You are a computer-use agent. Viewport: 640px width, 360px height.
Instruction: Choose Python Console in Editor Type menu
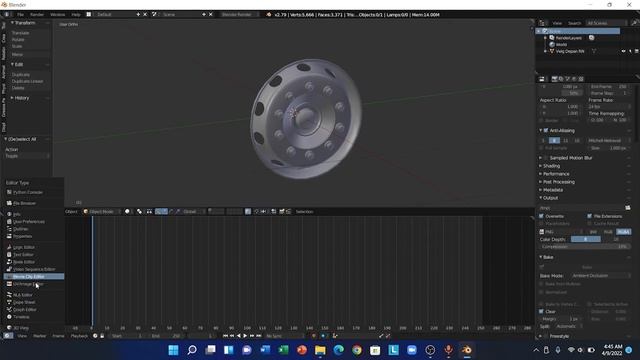tap(33, 192)
